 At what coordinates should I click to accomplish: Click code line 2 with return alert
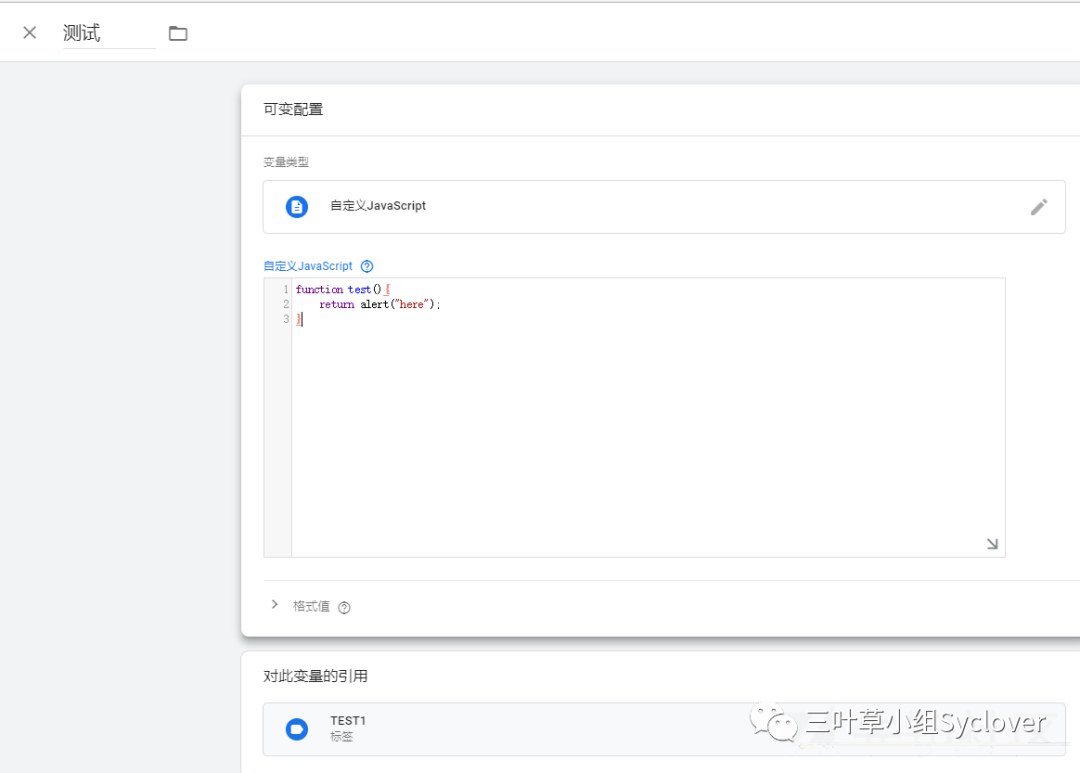click(x=380, y=304)
